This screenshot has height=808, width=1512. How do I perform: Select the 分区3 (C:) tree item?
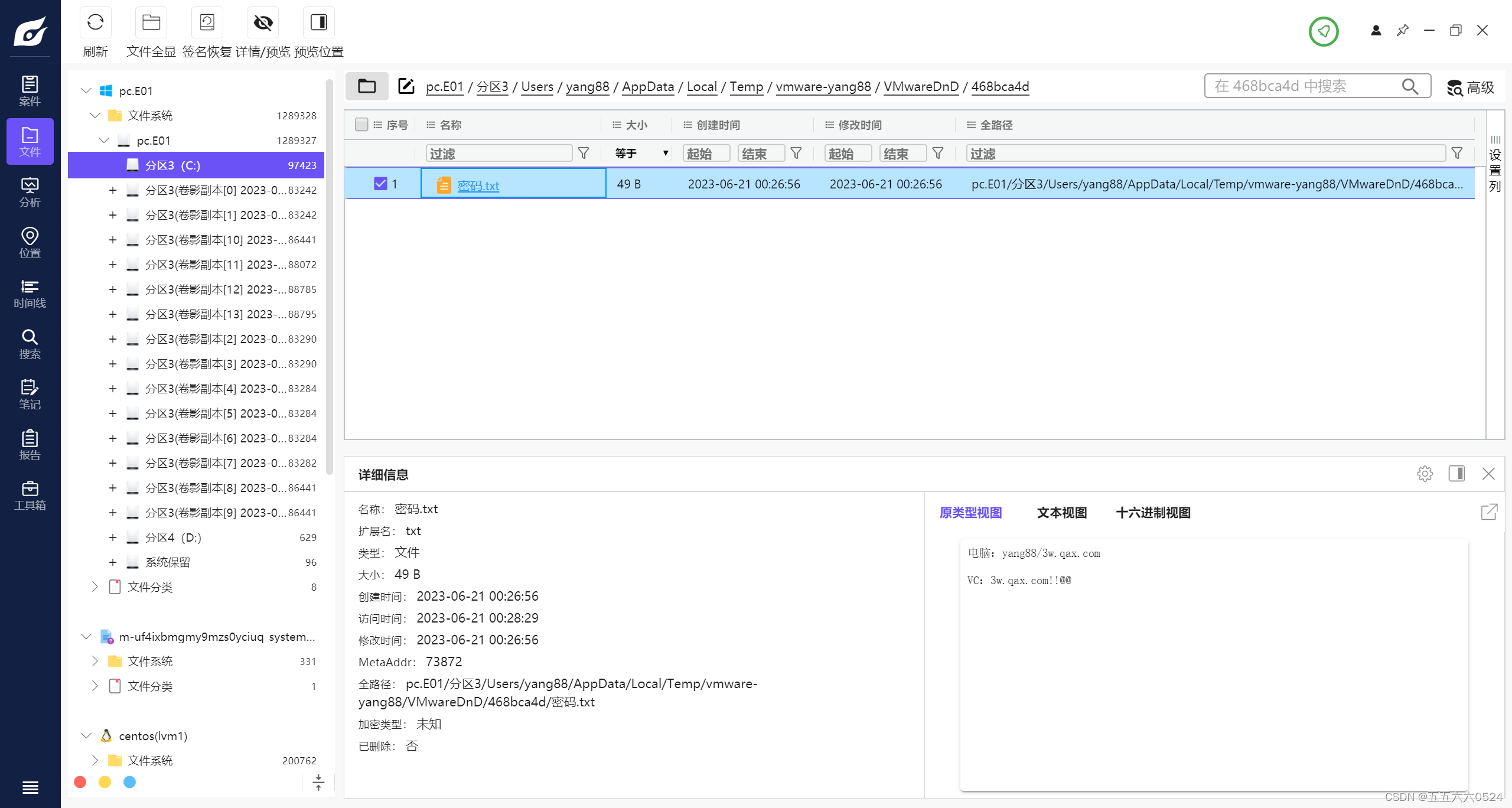(x=196, y=165)
